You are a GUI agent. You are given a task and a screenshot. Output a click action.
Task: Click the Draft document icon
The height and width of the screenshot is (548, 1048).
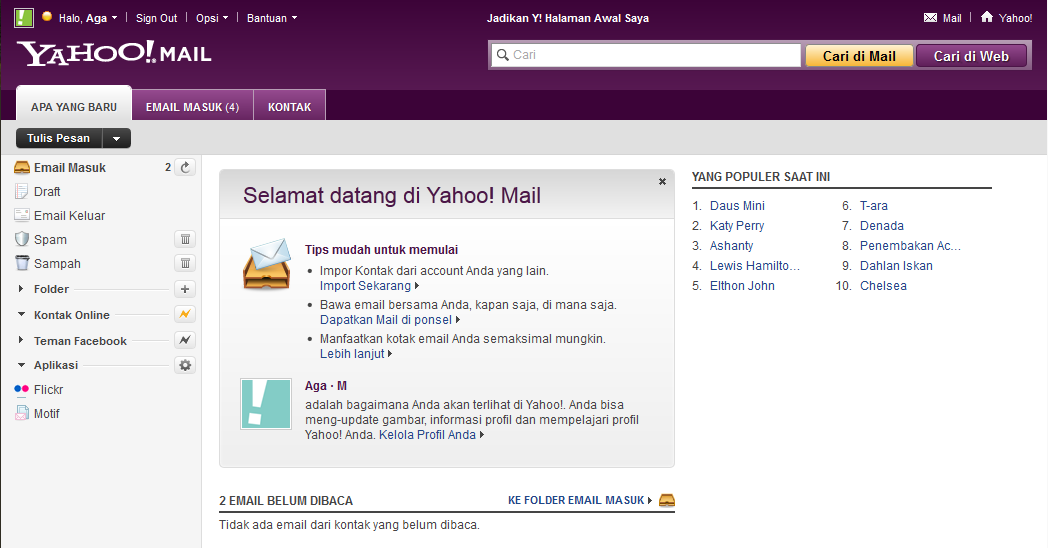coord(21,191)
